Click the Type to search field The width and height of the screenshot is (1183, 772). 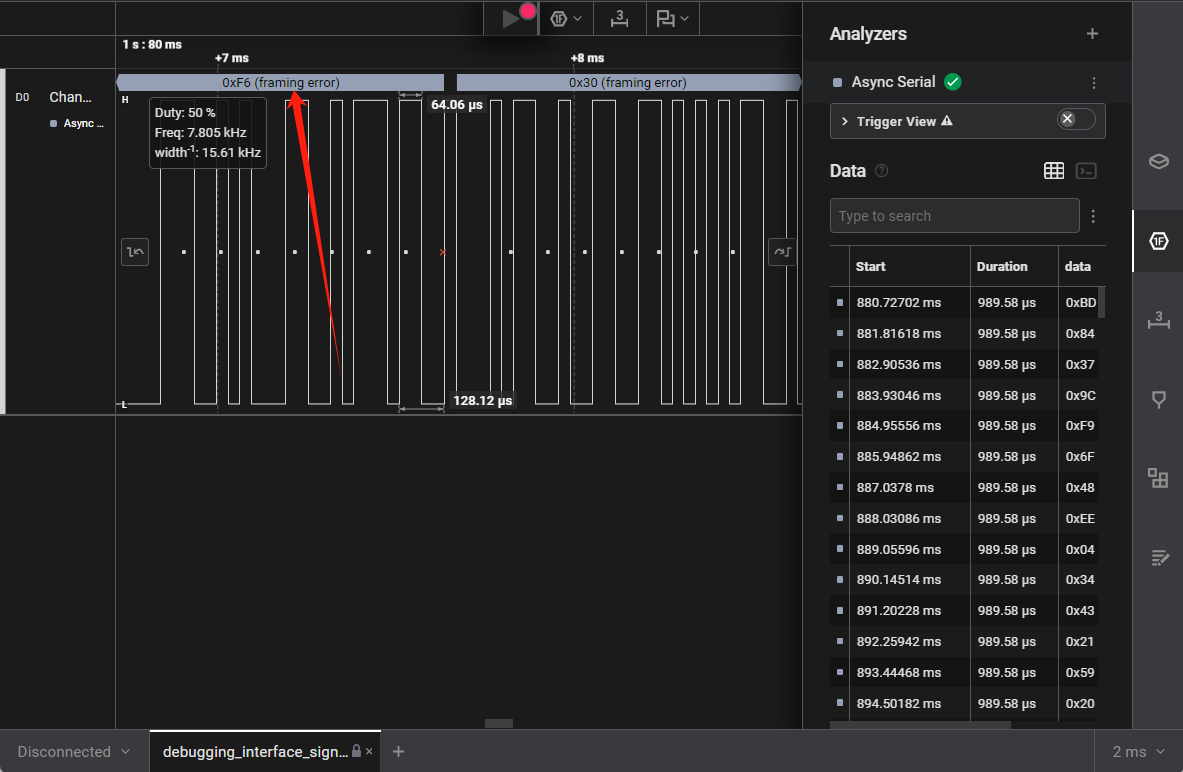[x=954, y=216]
